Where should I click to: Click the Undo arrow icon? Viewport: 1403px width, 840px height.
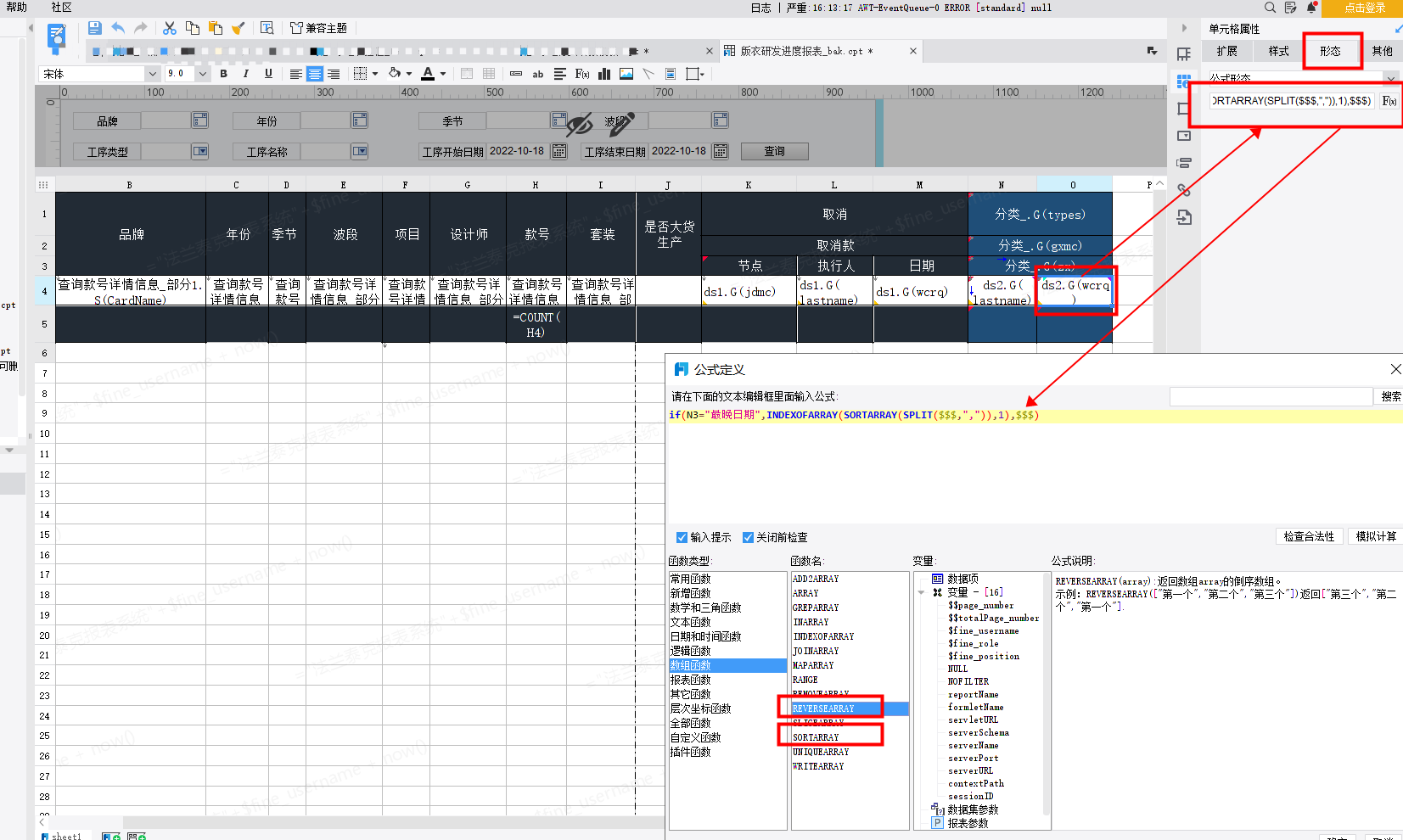coord(118,28)
